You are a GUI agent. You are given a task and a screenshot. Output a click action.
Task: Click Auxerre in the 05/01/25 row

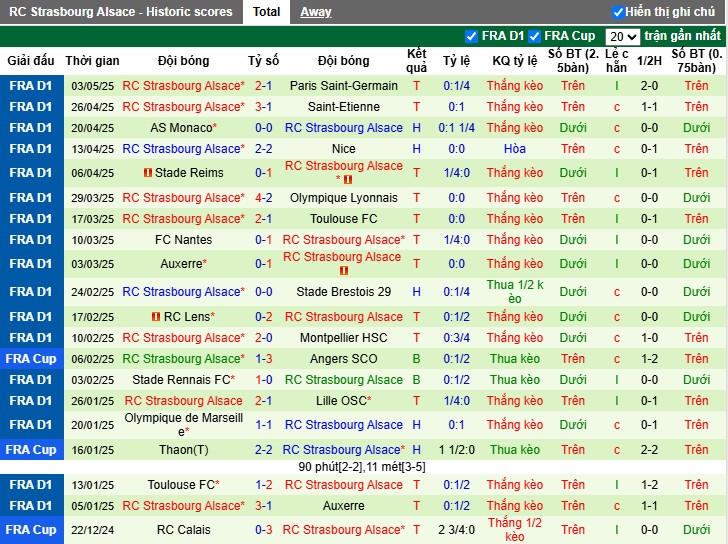[344, 506]
